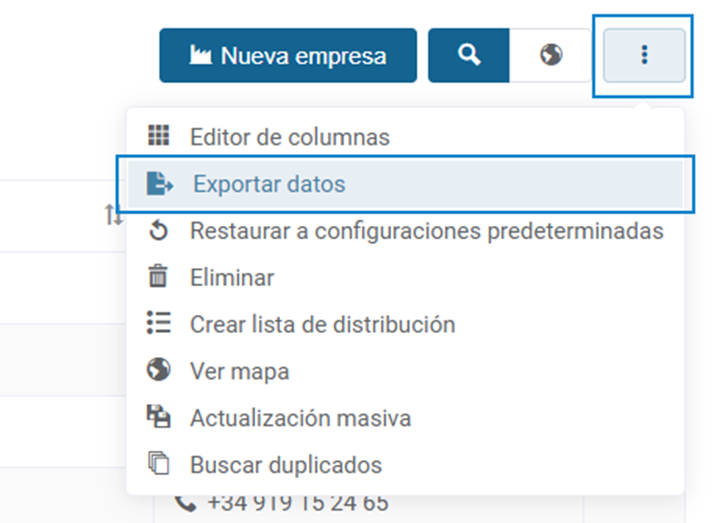Image resolution: width=714 pixels, height=523 pixels.
Task: Click the magnifying glass search button
Action: point(469,56)
